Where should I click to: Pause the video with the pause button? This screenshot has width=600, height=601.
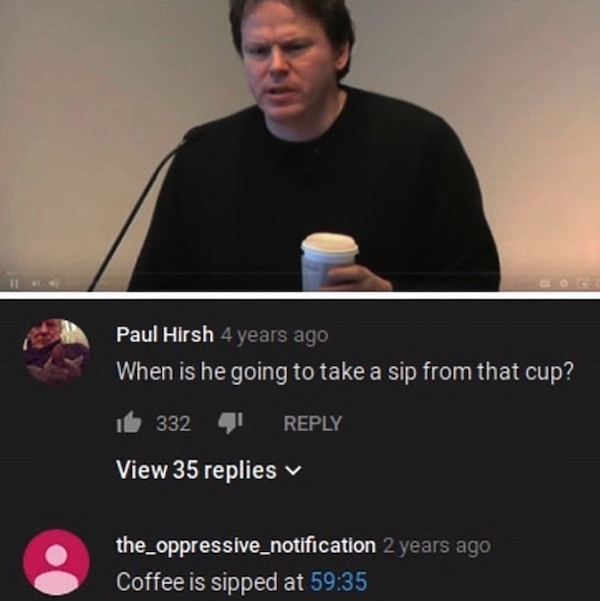14,284
